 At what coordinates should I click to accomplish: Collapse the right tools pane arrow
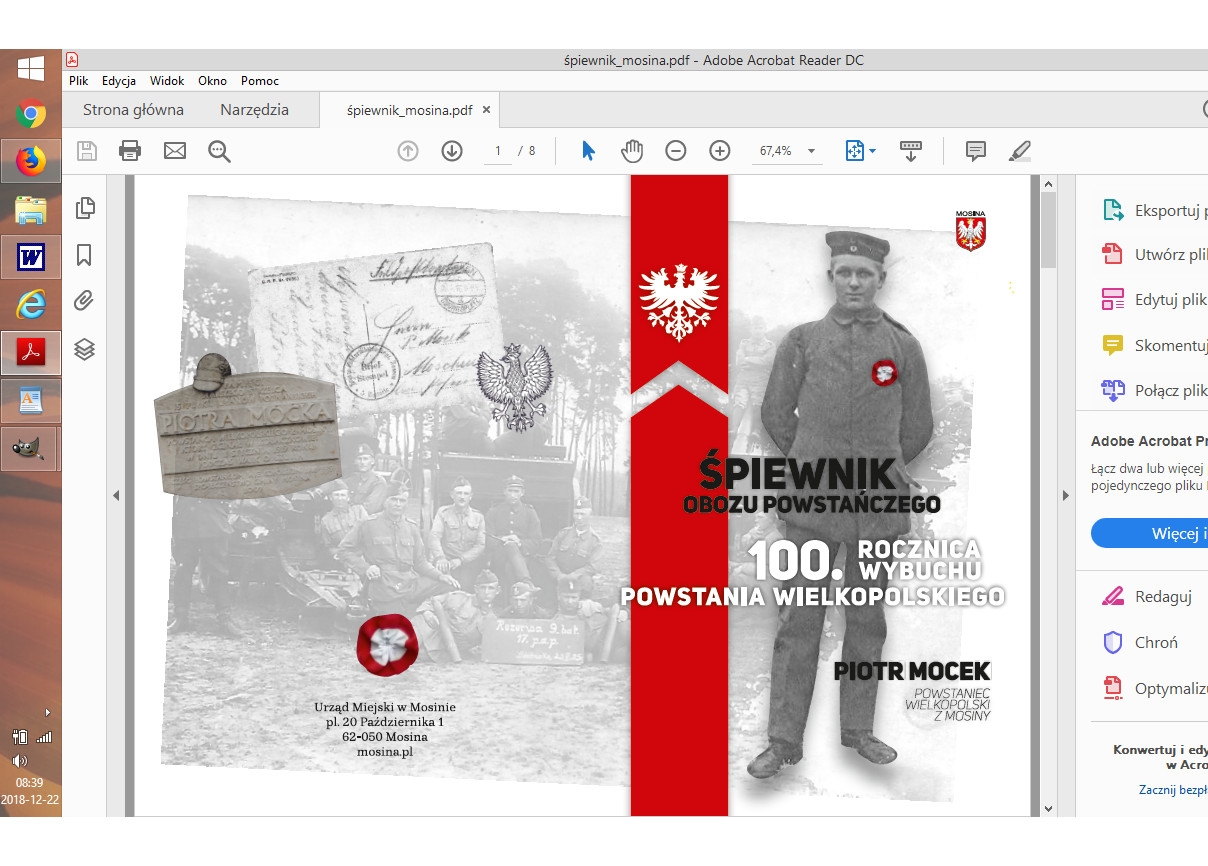[1065, 495]
